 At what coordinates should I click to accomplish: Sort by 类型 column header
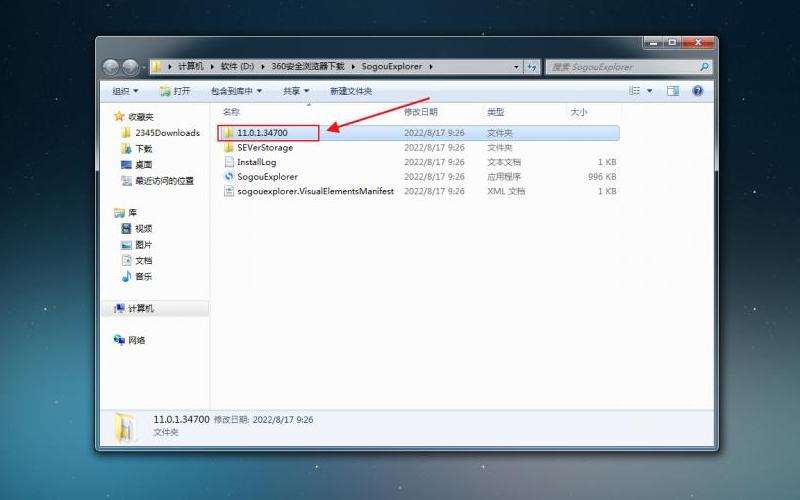point(495,112)
